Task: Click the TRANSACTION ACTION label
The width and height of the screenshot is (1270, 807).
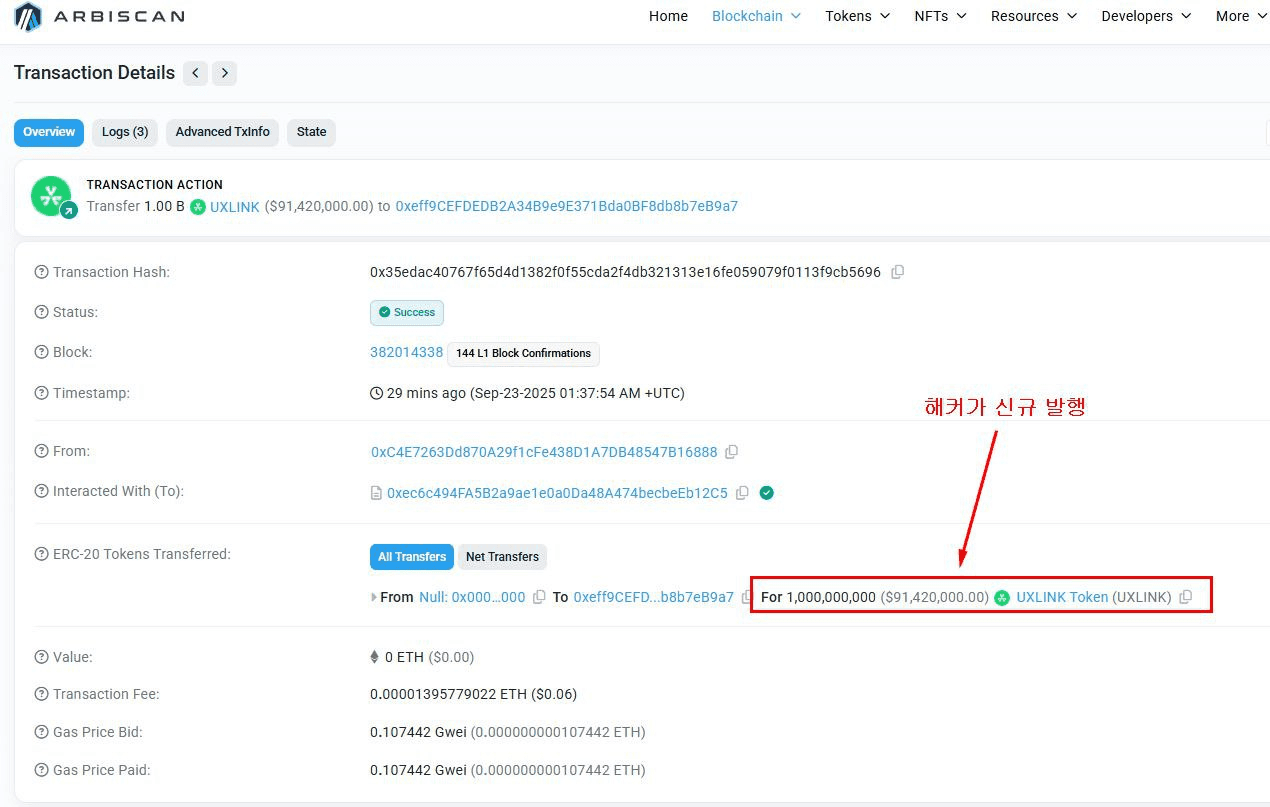Action: 155,185
